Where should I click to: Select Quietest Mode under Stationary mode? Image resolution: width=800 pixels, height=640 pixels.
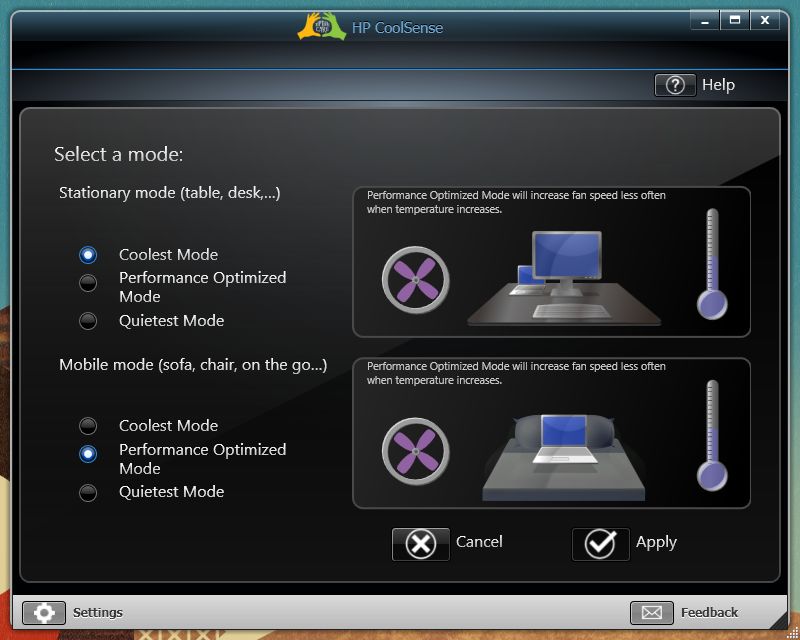pos(88,321)
